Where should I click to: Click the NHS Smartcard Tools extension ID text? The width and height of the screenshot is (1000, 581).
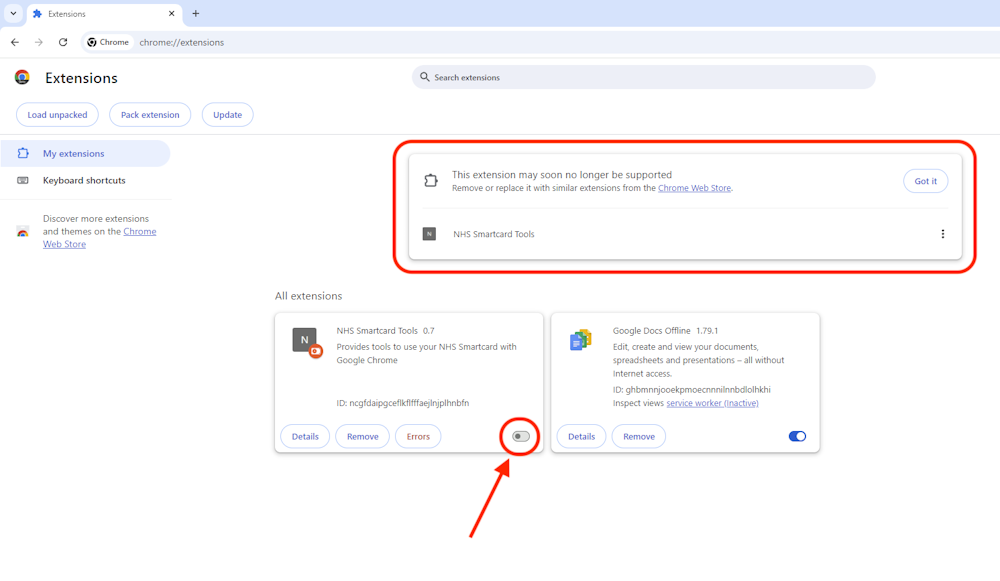[402, 403]
